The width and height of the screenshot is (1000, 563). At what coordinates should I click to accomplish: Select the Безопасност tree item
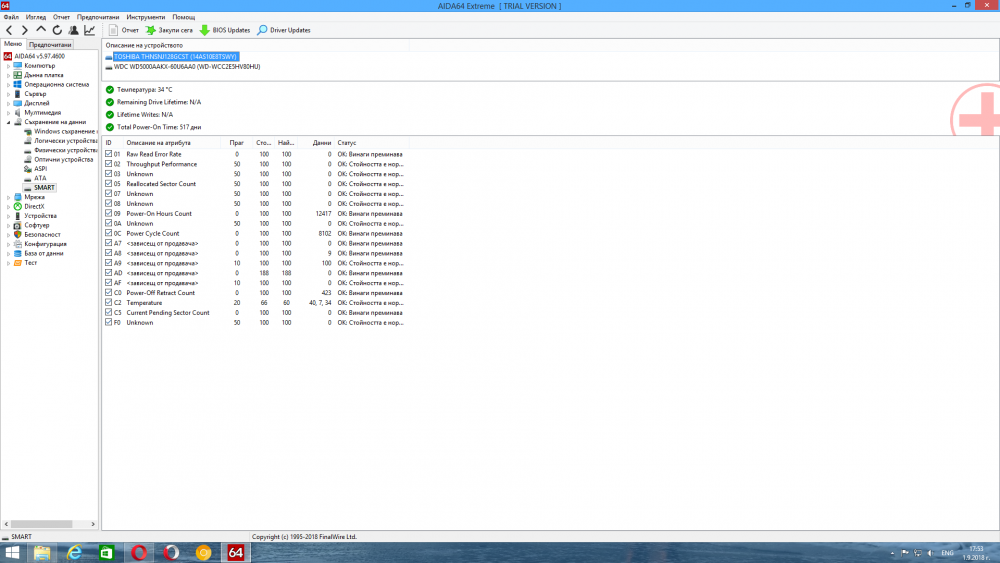43,235
